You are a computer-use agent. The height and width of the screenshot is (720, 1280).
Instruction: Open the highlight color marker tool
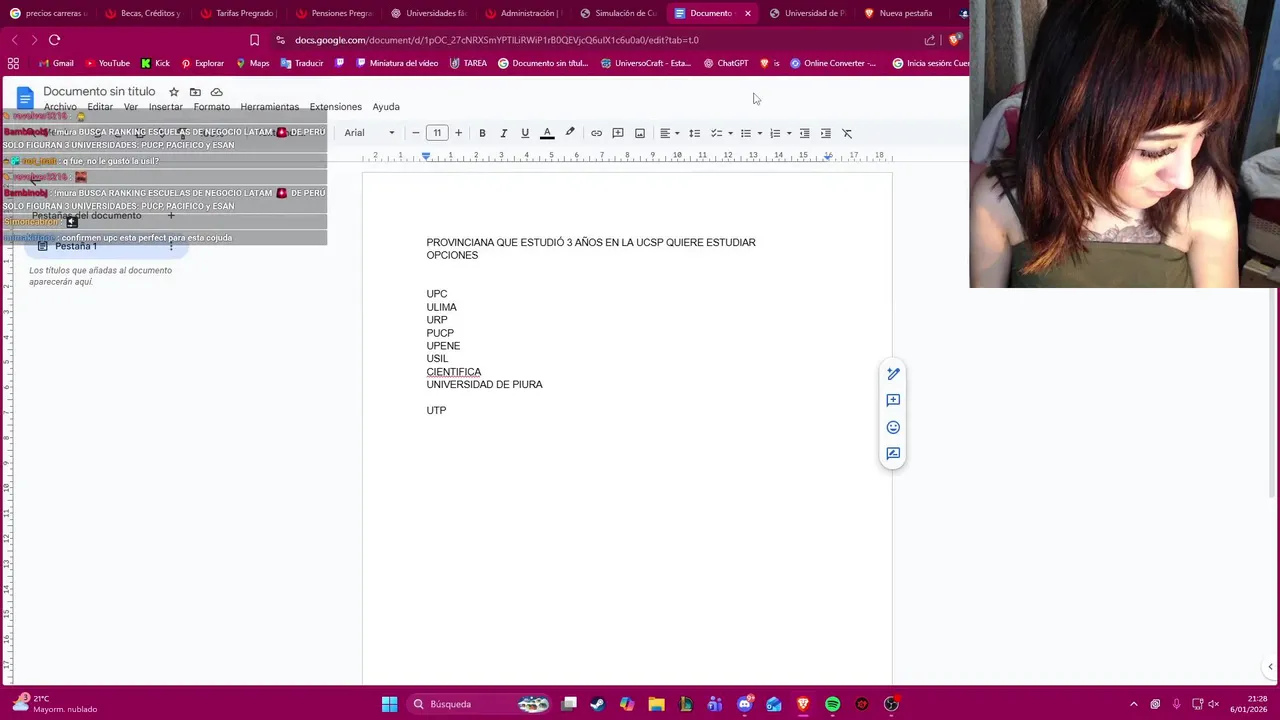[570, 133]
